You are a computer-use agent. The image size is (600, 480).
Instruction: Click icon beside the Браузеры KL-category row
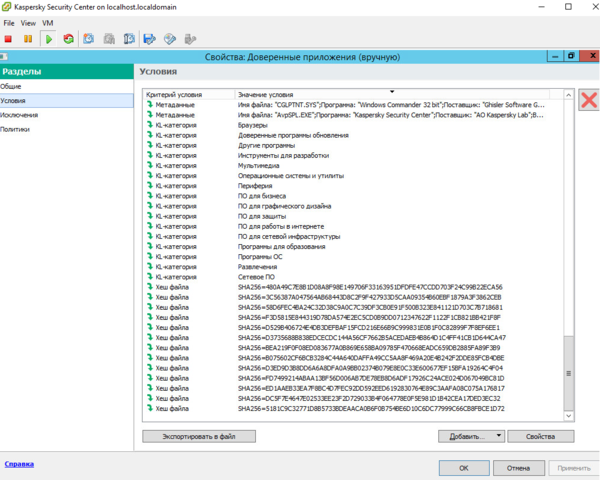click(x=150, y=125)
